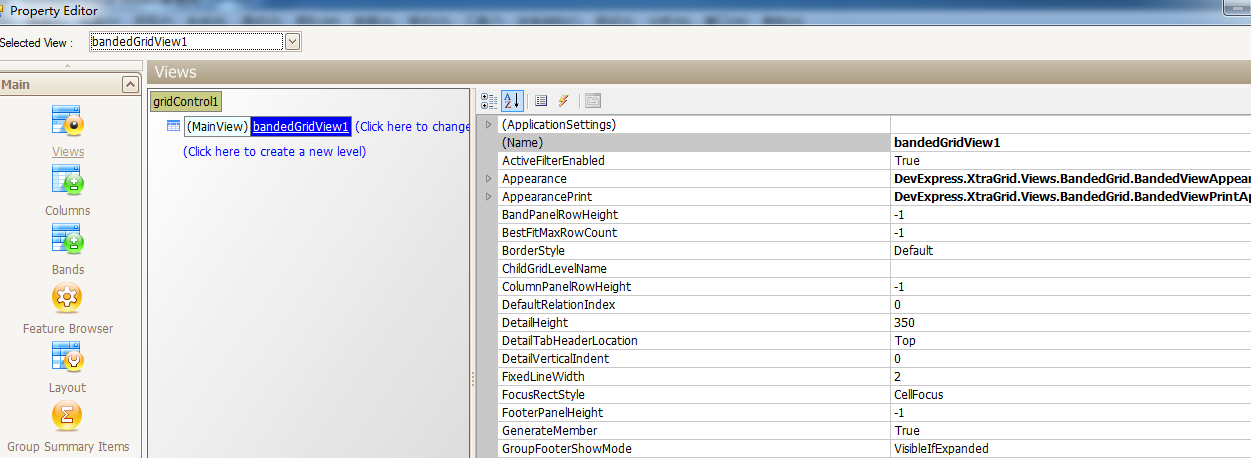Select the BandPanelRowHeight property
Screen dimensions: 1251x458
(694, 215)
